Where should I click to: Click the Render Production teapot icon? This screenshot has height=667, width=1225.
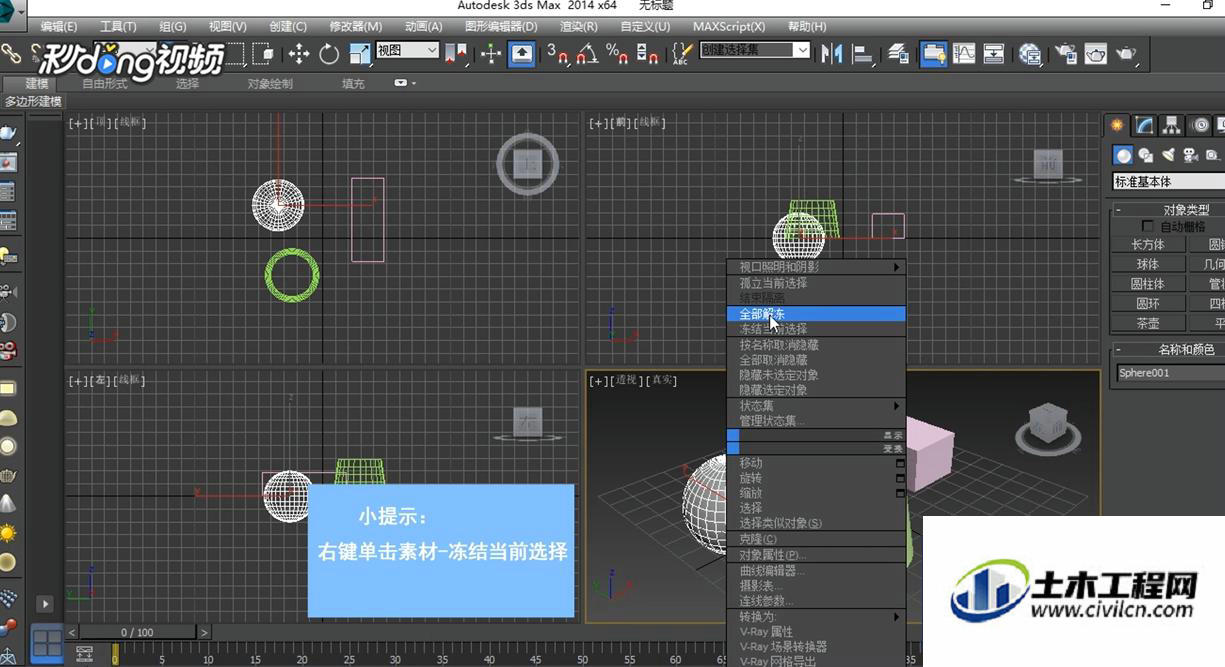click(x=1126, y=54)
